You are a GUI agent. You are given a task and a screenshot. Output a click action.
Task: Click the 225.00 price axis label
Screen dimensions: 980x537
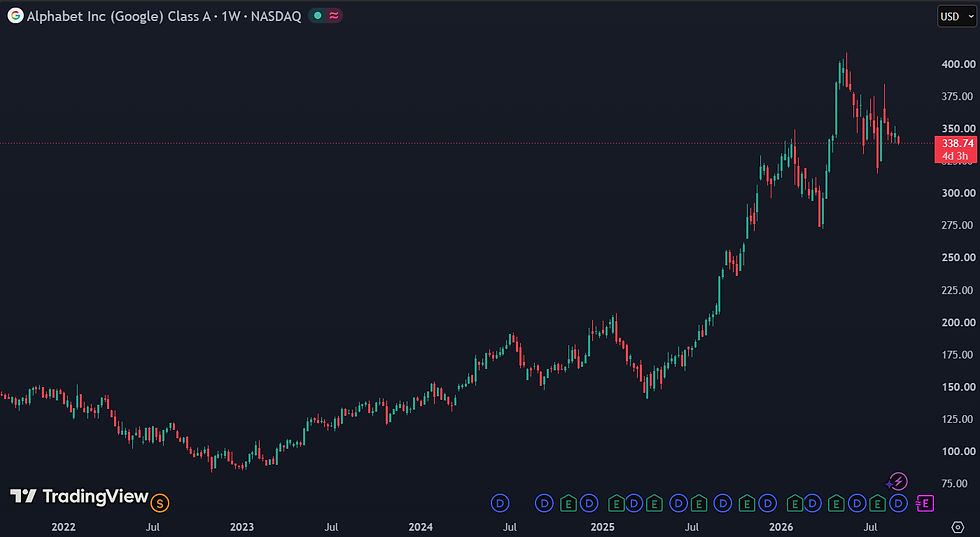pyautogui.click(x=958, y=290)
